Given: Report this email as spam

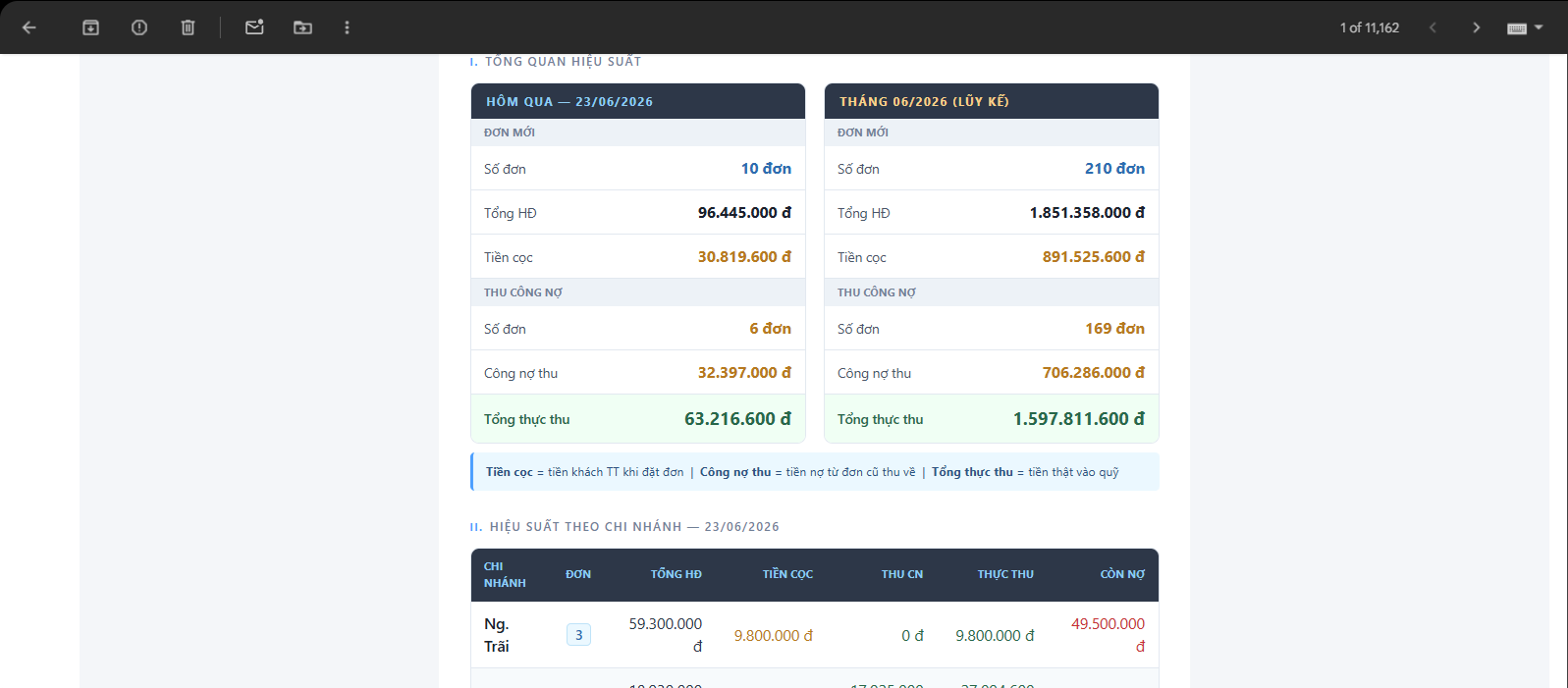Looking at the screenshot, I should (x=139, y=27).
